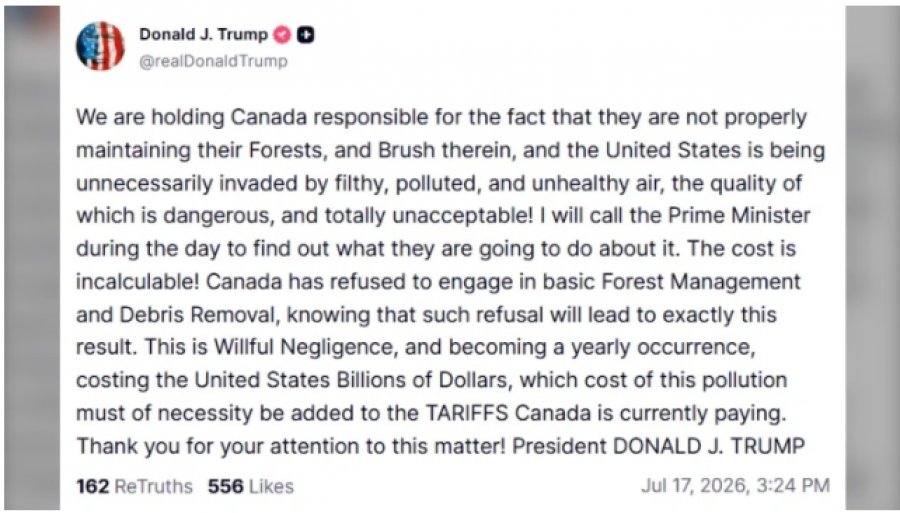Click the red verified checkmark badge
The width and height of the screenshot is (900, 513).
282,35
